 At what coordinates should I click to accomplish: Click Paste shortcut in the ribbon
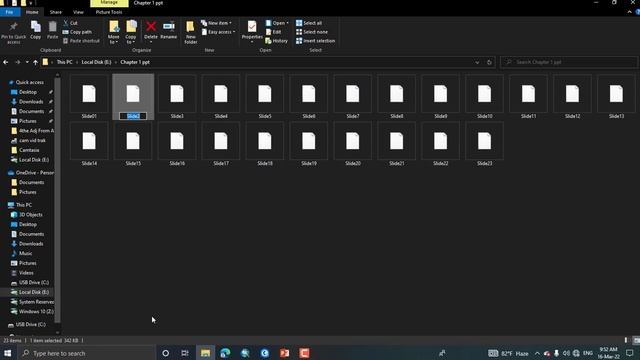81,41
